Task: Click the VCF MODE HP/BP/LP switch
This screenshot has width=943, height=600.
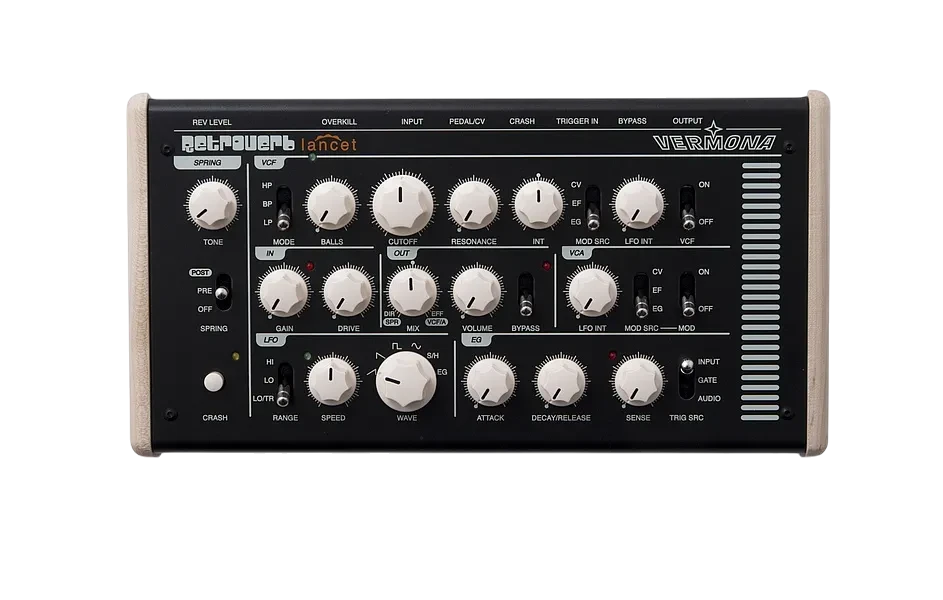Action: (283, 207)
